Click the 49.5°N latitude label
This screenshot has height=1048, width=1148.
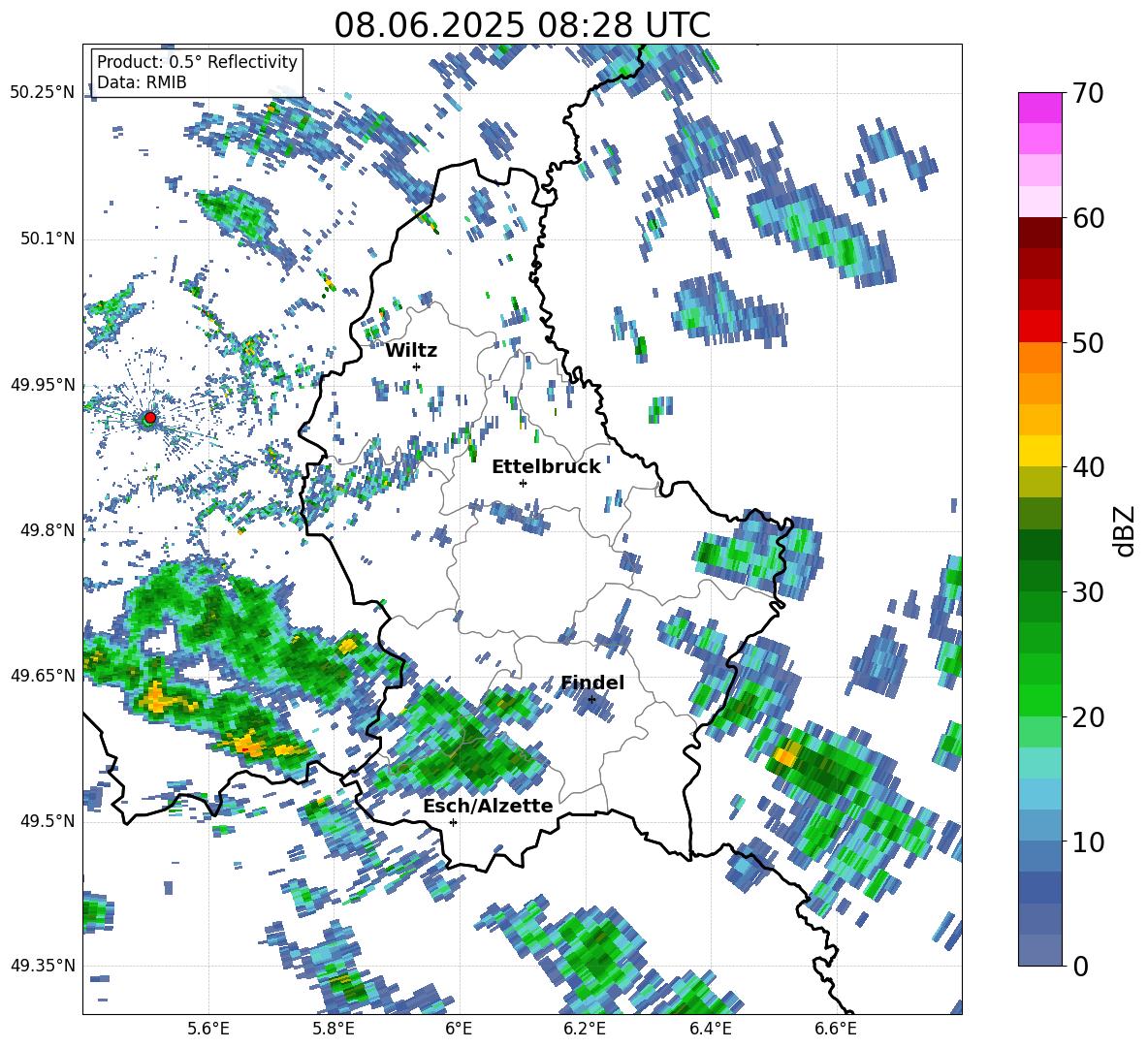(x=48, y=821)
